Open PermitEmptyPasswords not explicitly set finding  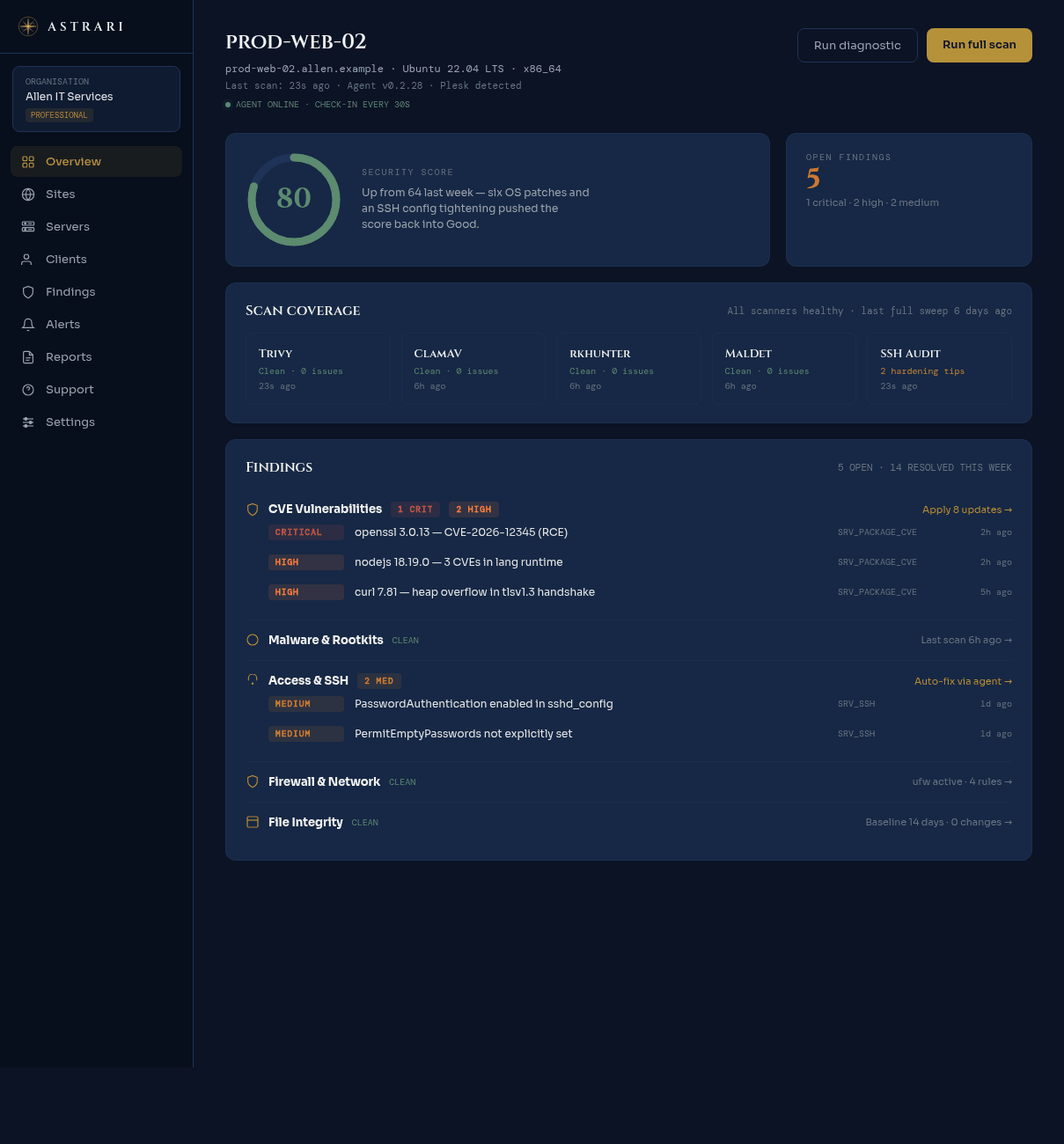tap(640, 734)
